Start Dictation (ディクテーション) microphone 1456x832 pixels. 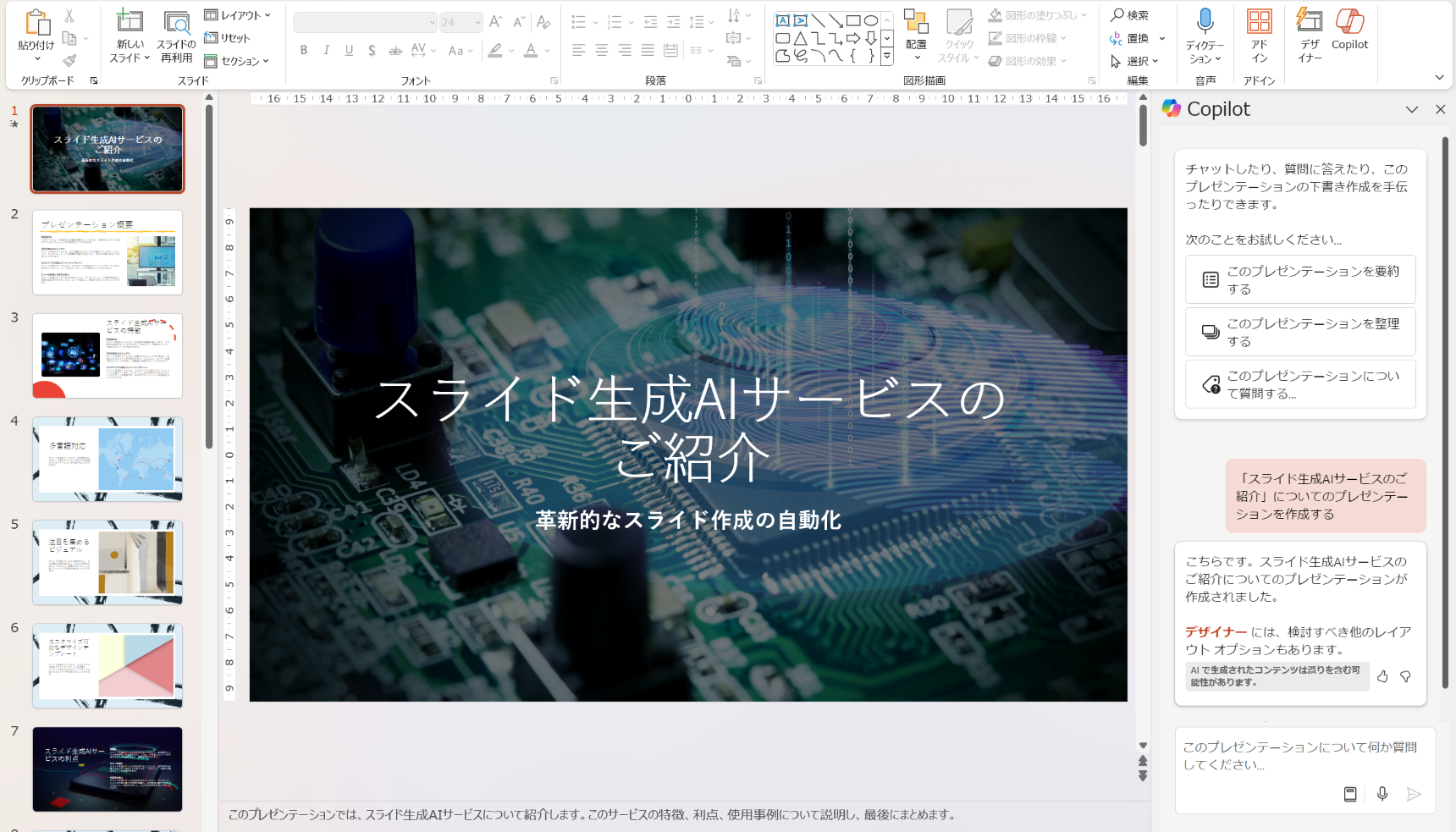1205,36
